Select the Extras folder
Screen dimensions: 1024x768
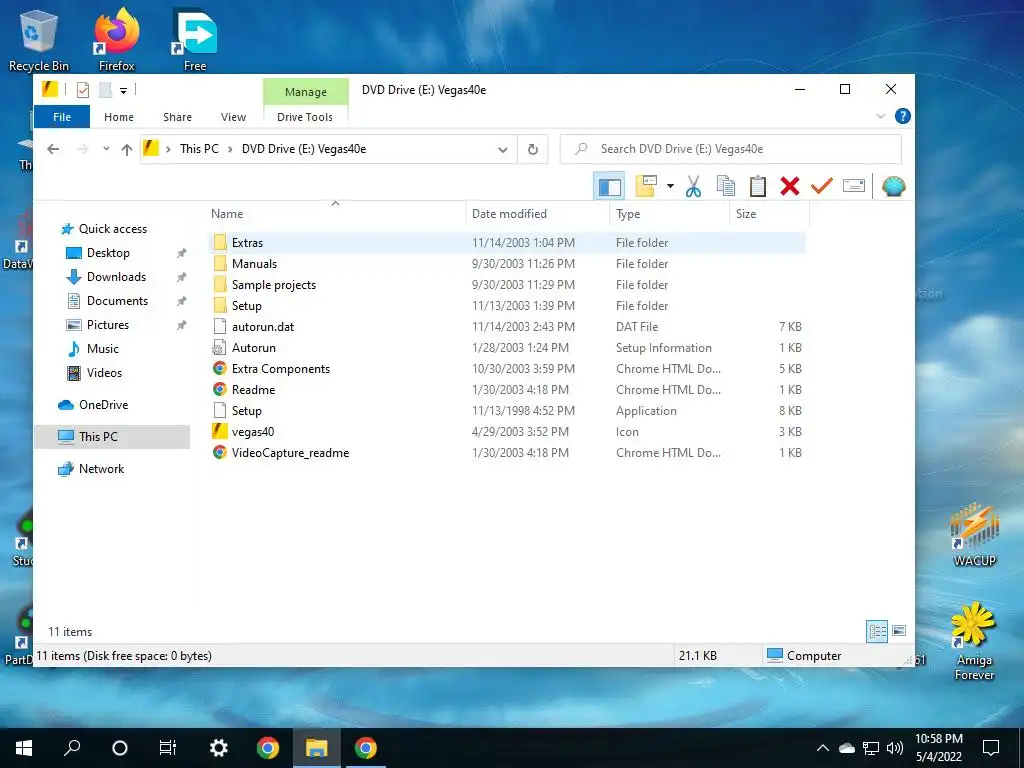(507, 243)
